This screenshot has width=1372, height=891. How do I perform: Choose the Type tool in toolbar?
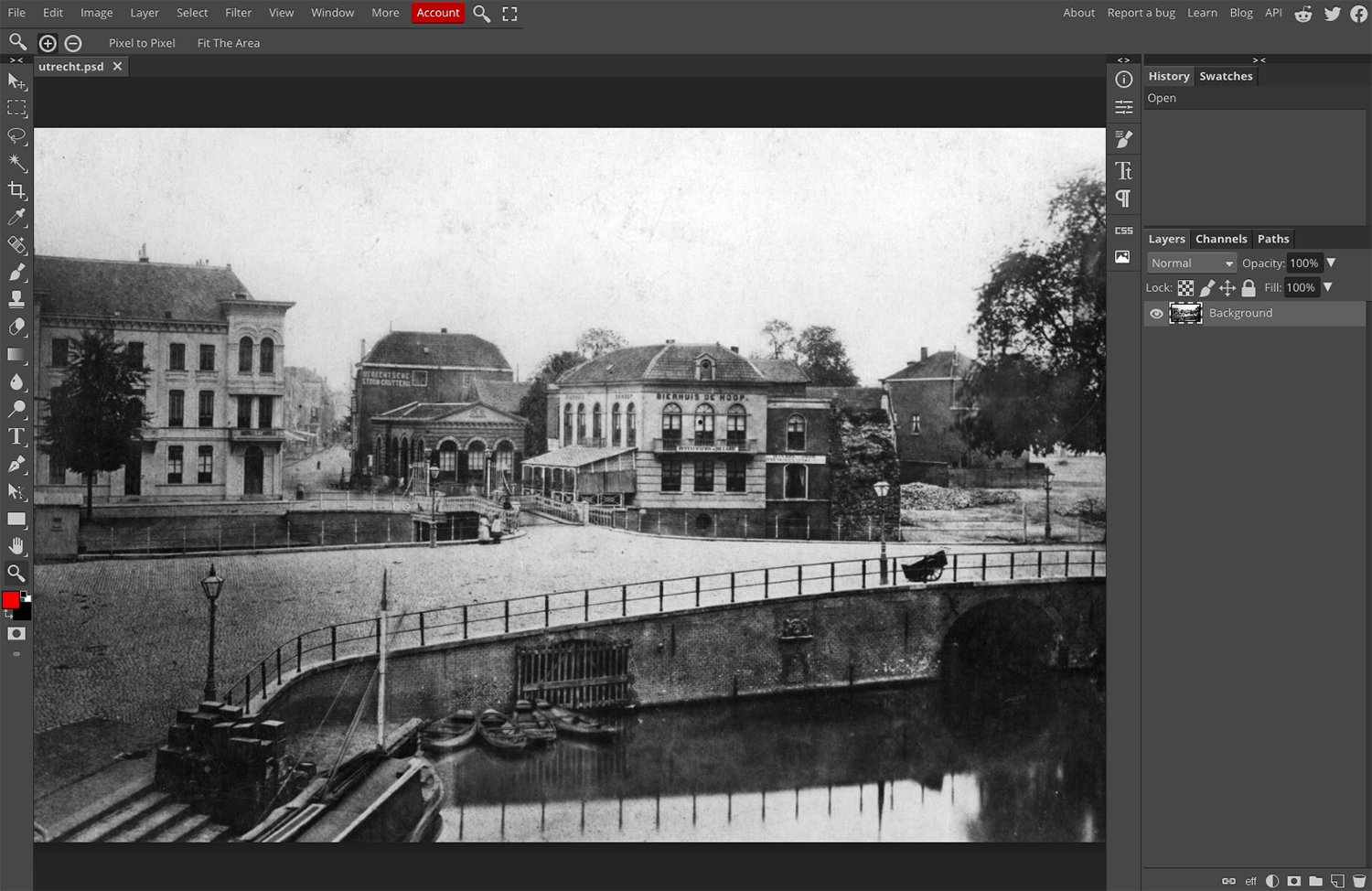(16, 436)
